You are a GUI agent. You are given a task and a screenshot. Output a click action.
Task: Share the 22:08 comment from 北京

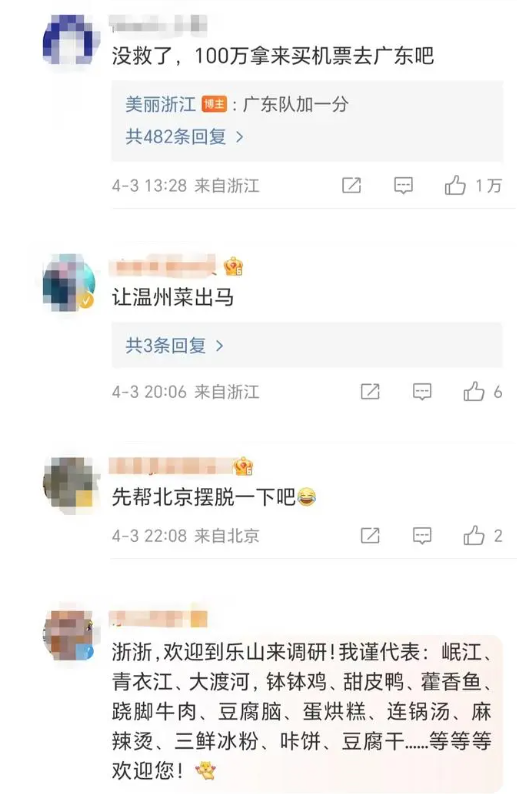click(370, 535)
